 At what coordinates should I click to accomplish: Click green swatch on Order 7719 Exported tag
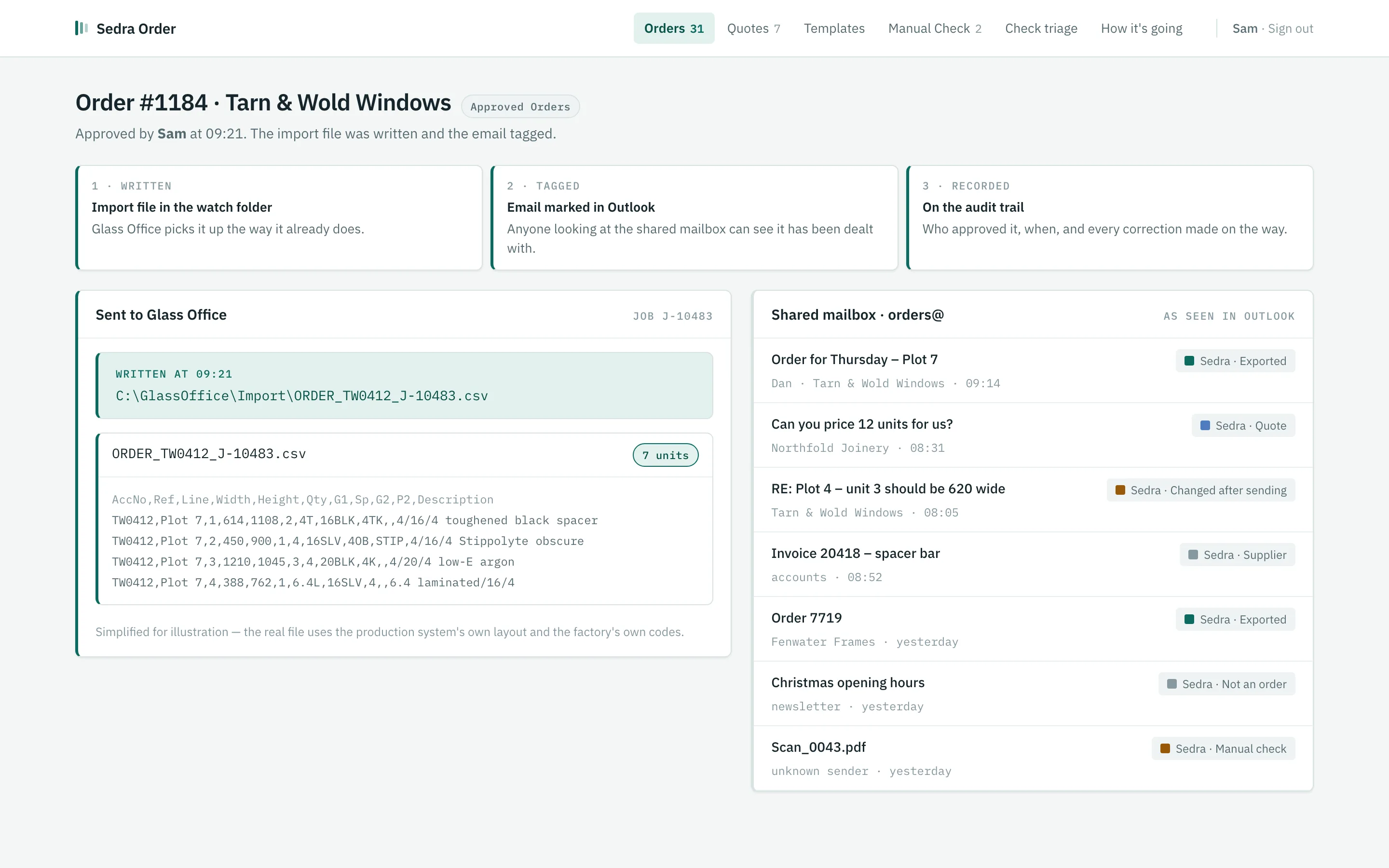[1189, 620]
